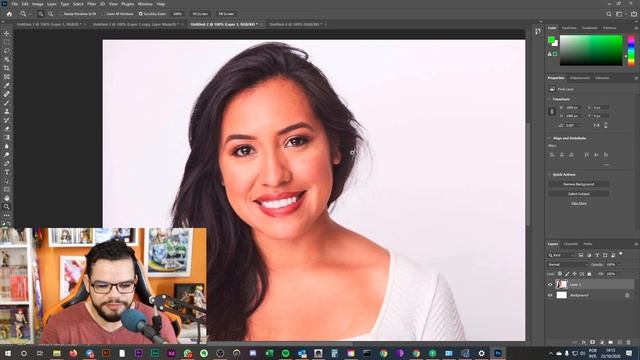Select the Pen tool
The width and height of the screenshot is (640, 360).
coord(7,163)
